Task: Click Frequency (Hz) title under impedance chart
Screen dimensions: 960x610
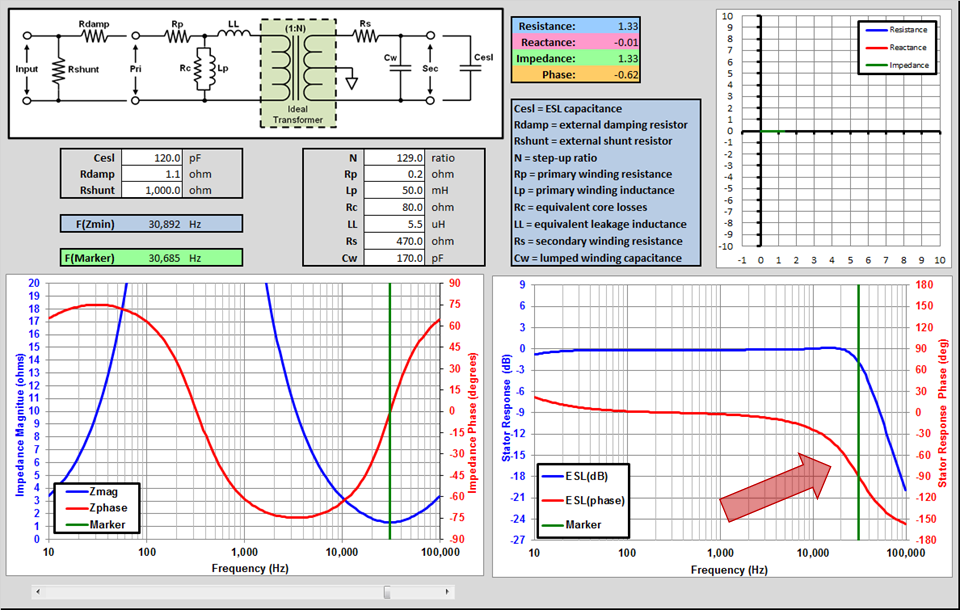Action: (x=250, y=568)
